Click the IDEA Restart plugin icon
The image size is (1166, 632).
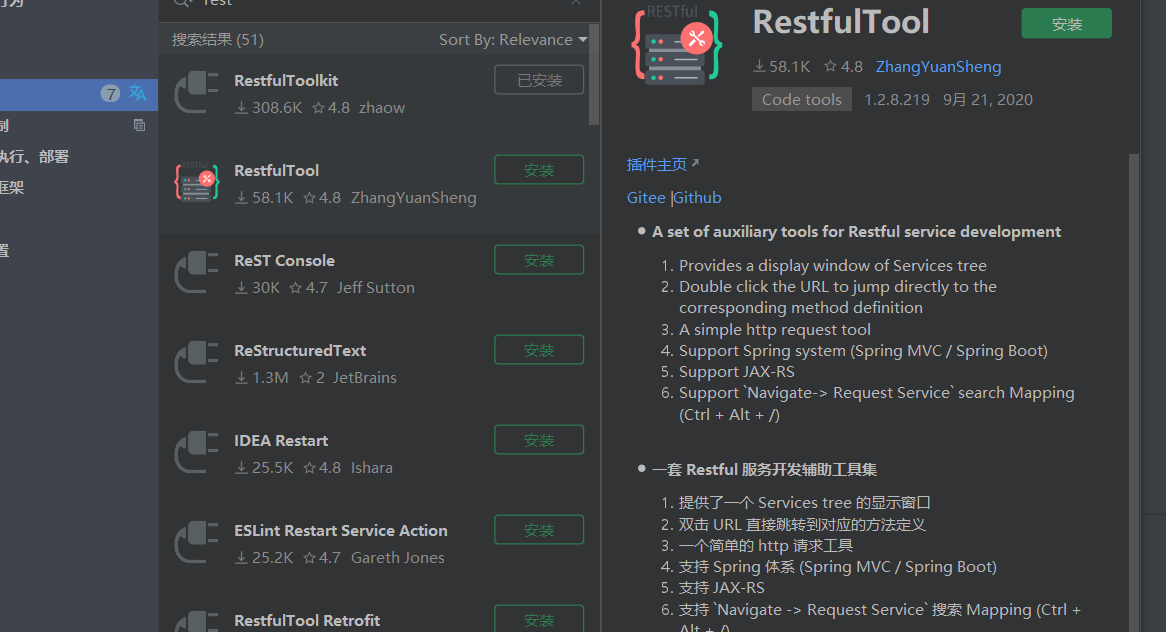pos(196,452)
